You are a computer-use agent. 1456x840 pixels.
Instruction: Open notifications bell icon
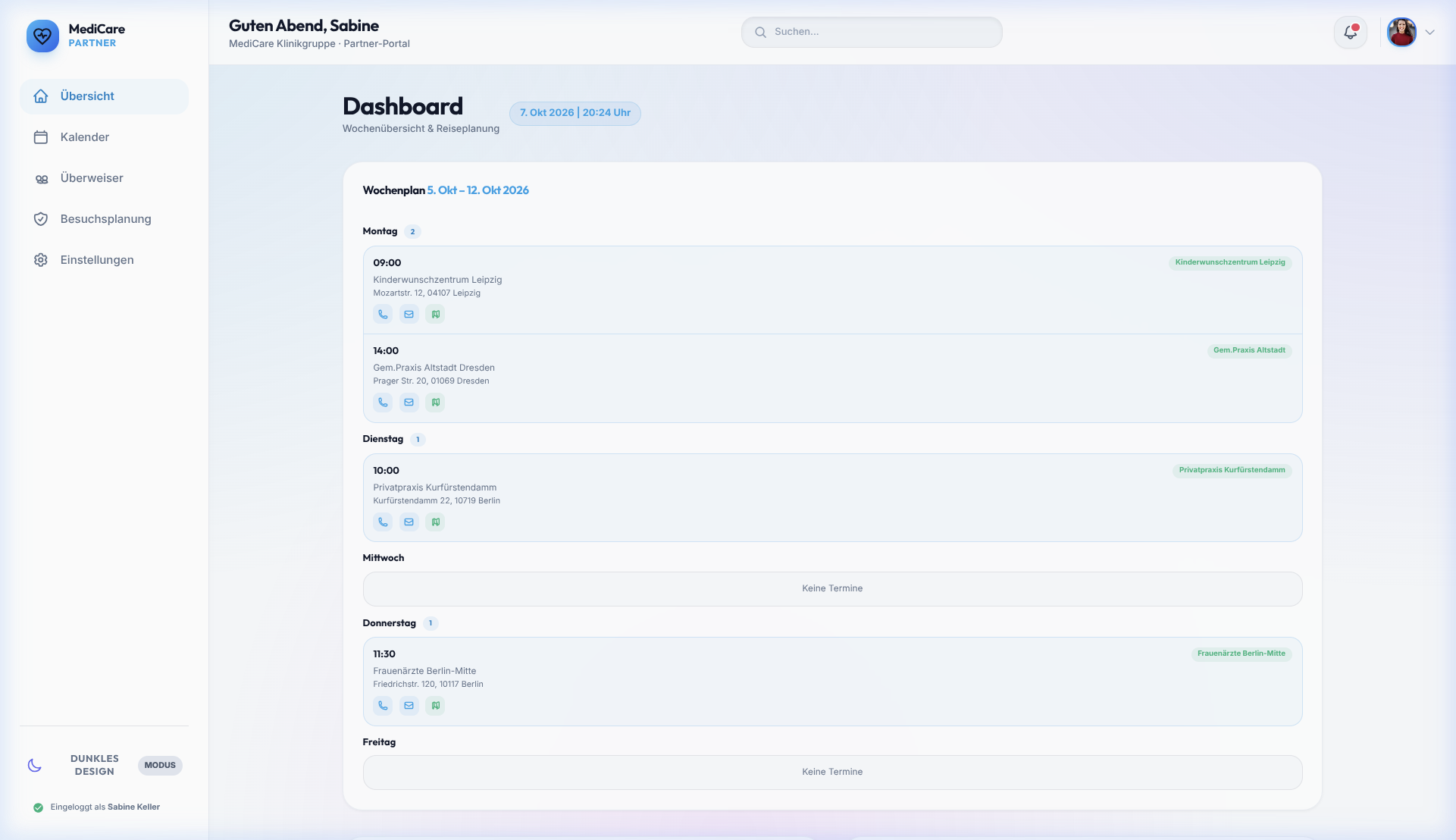click(1351, 33)
